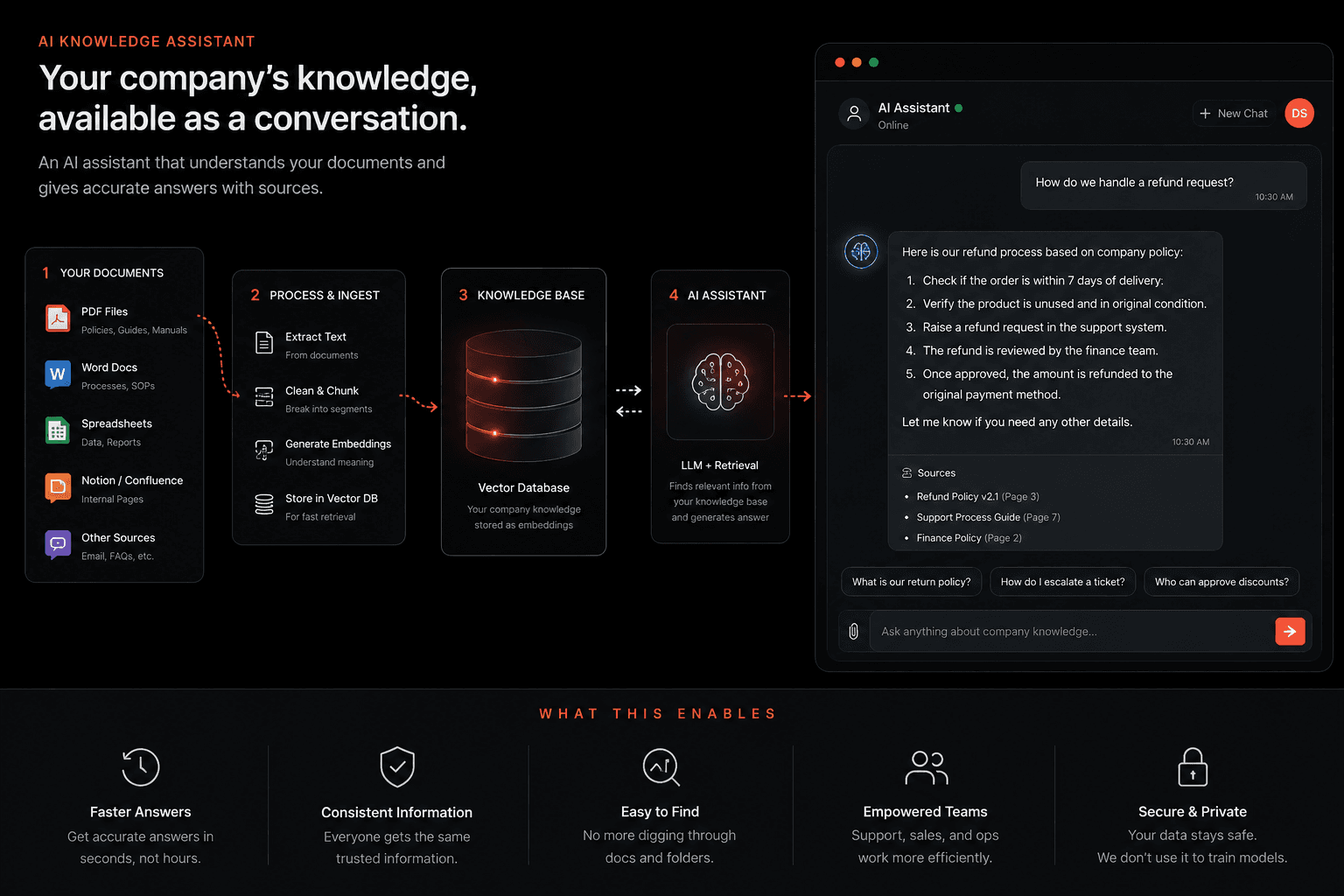Click the paperclip attachment icon
The image size is (1344, 896).
coord(854,632)
